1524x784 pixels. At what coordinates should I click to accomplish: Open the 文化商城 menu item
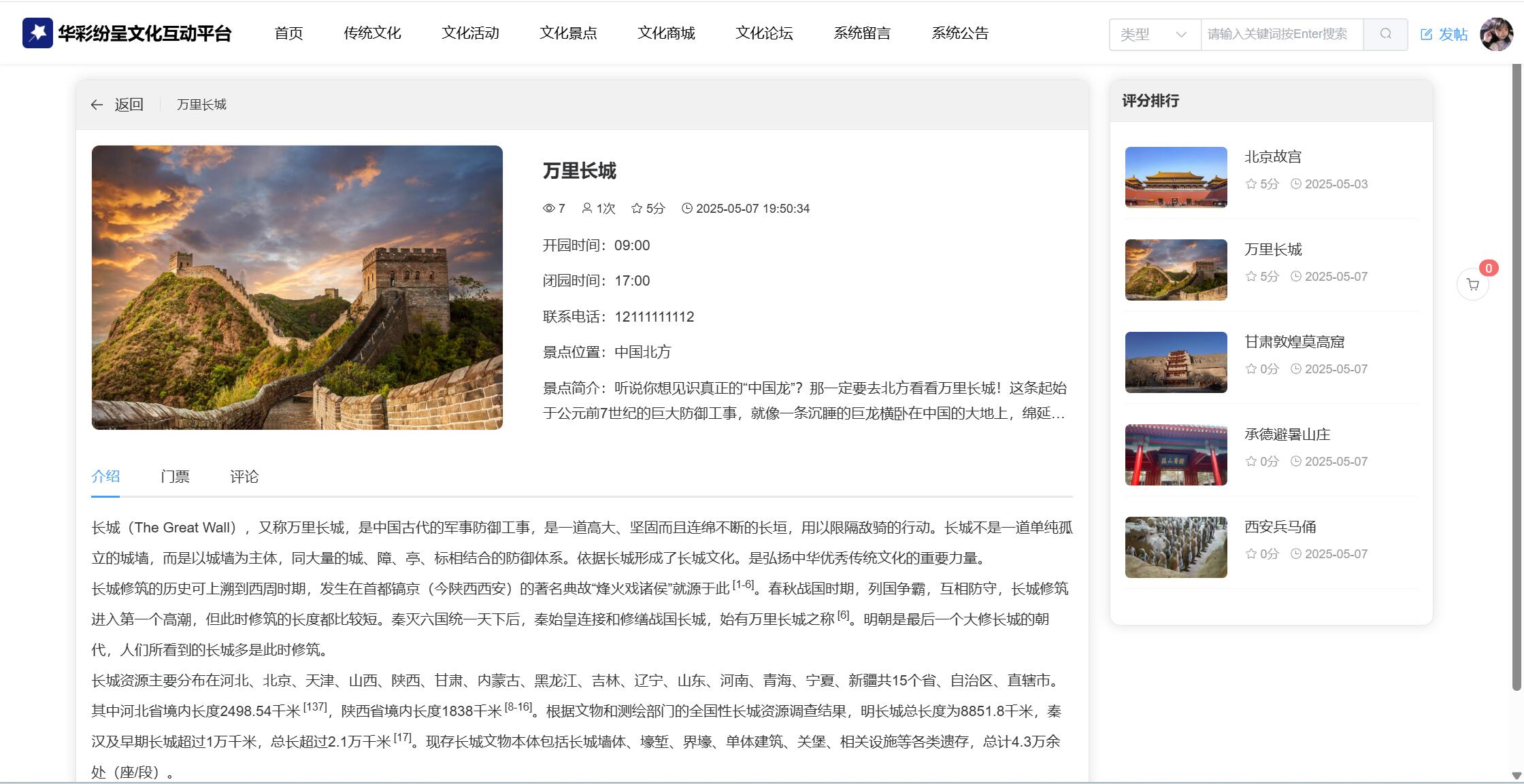[x=666, y=33]
